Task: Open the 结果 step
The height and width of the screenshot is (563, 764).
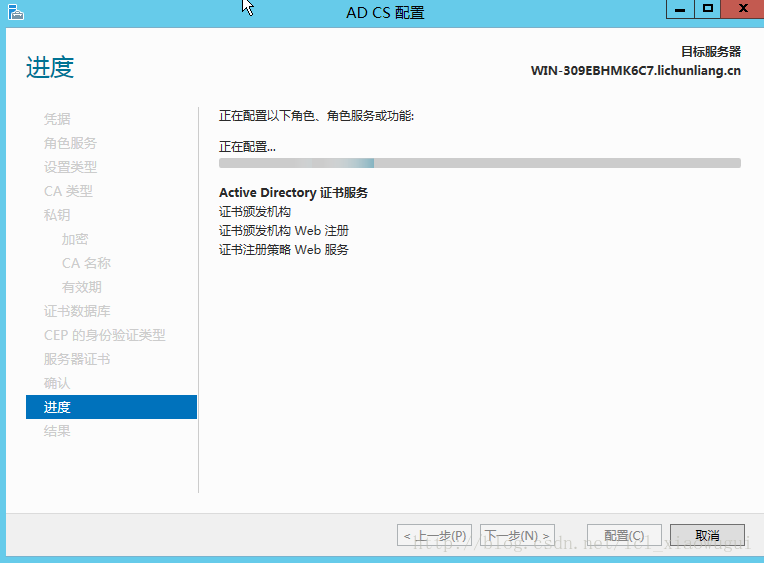Action: pos(57,431)
